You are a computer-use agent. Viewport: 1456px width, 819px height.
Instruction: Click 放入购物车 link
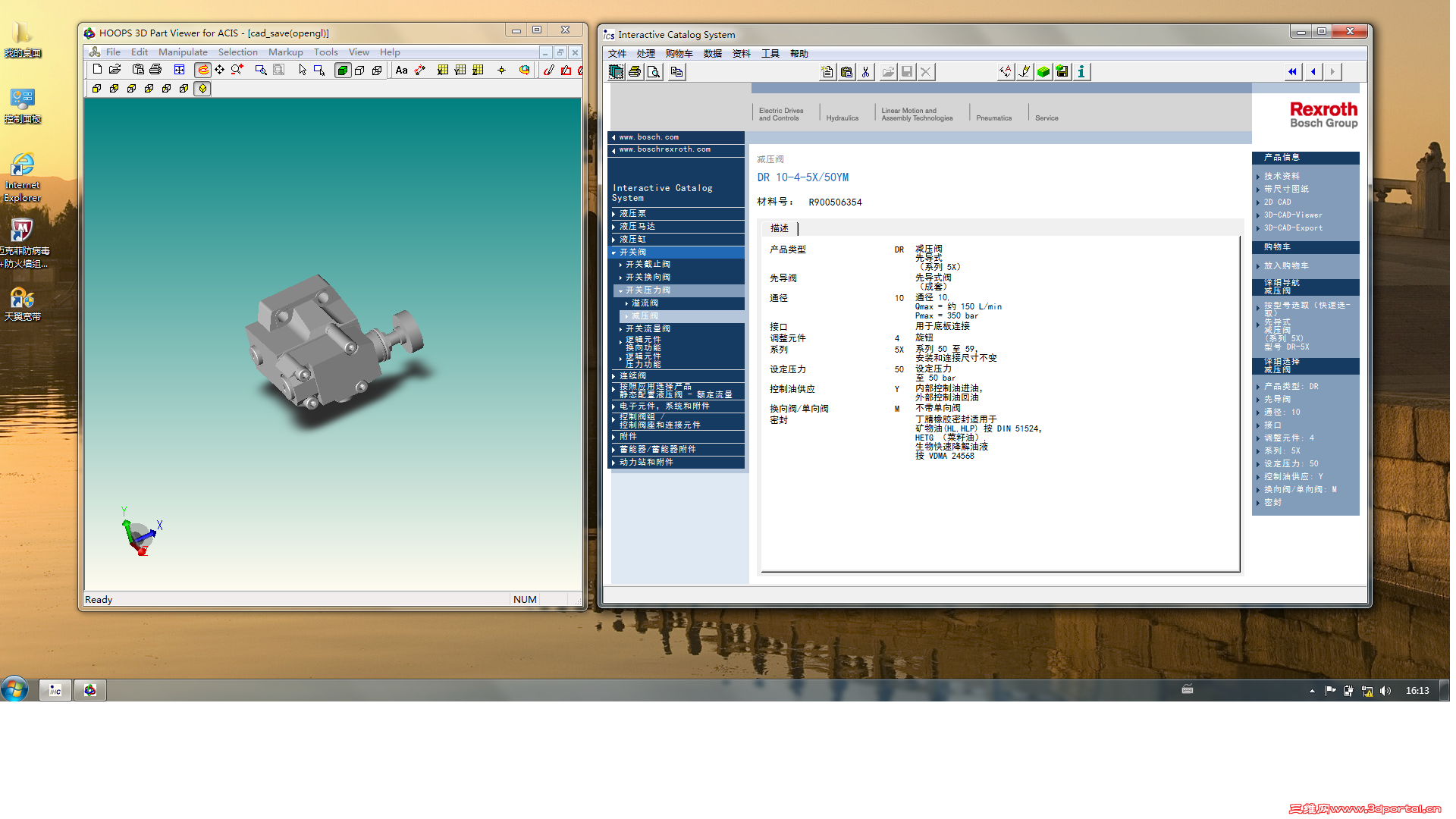tap(1285, 266)
